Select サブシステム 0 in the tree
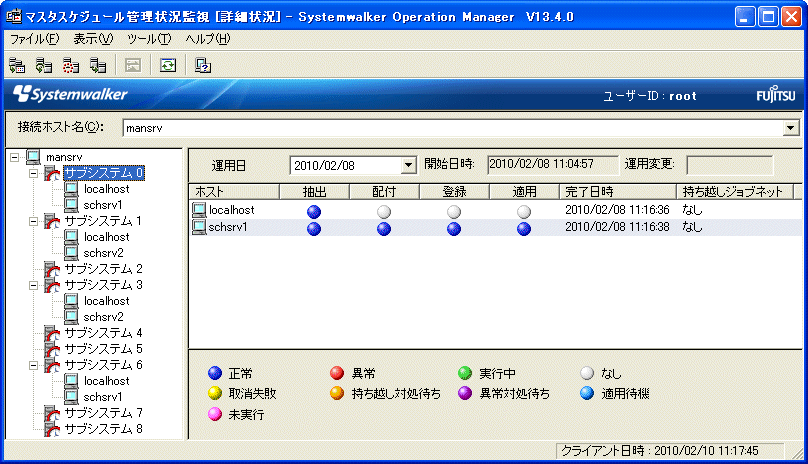 [x=104, y=173]
